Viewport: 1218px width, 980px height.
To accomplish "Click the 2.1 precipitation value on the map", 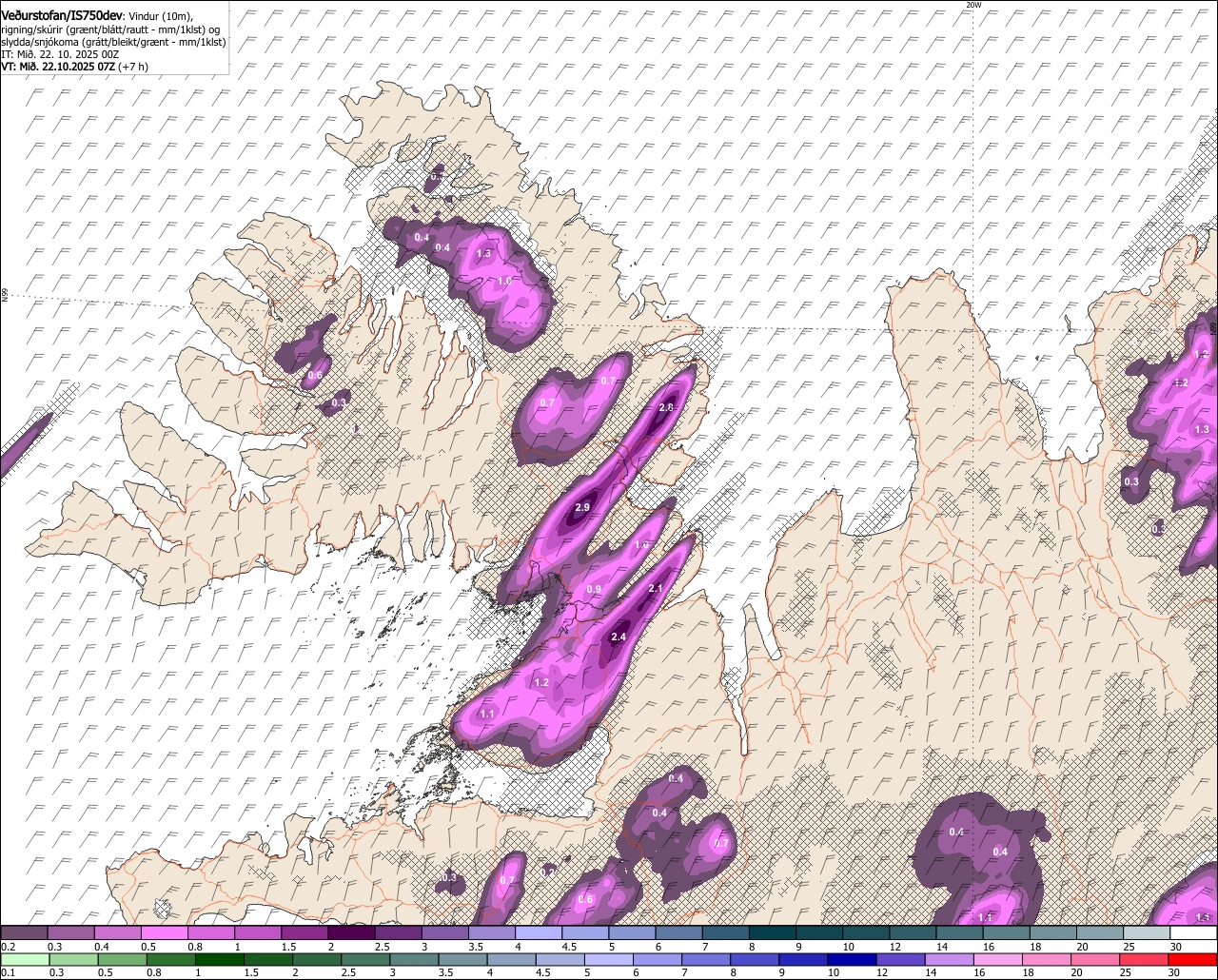I will coord(655,589).
